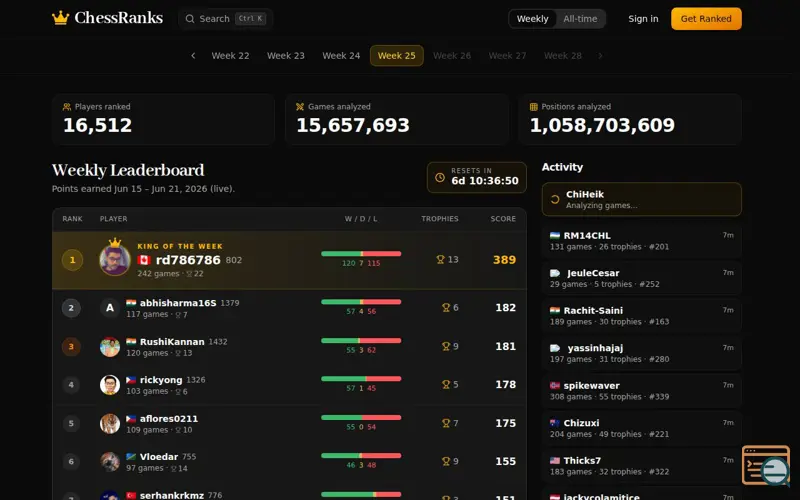Click the flag icon next to Rachit-Saini
The height and width of the screenshot is (500, 800).
pyautogui.click(x=555, y=310)
